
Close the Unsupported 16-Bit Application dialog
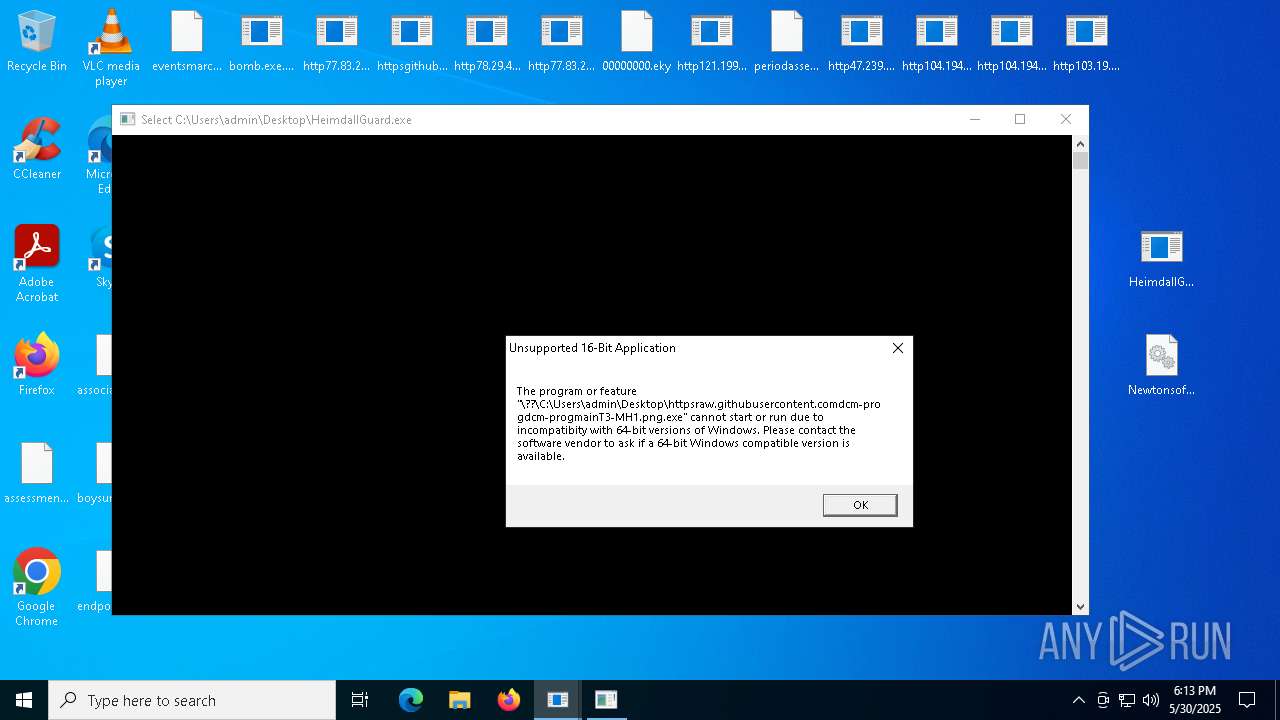(898, 348)
